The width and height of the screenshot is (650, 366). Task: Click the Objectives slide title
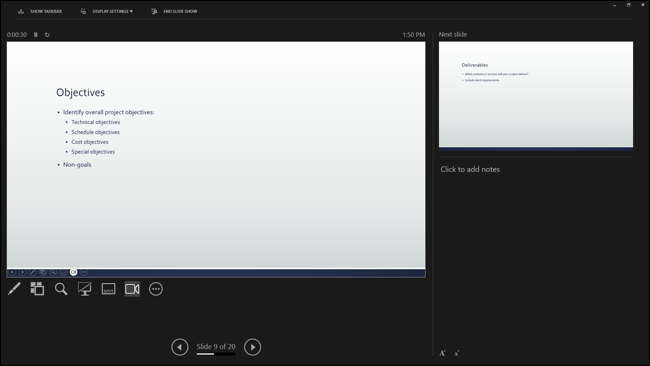(x=80, y=92)
